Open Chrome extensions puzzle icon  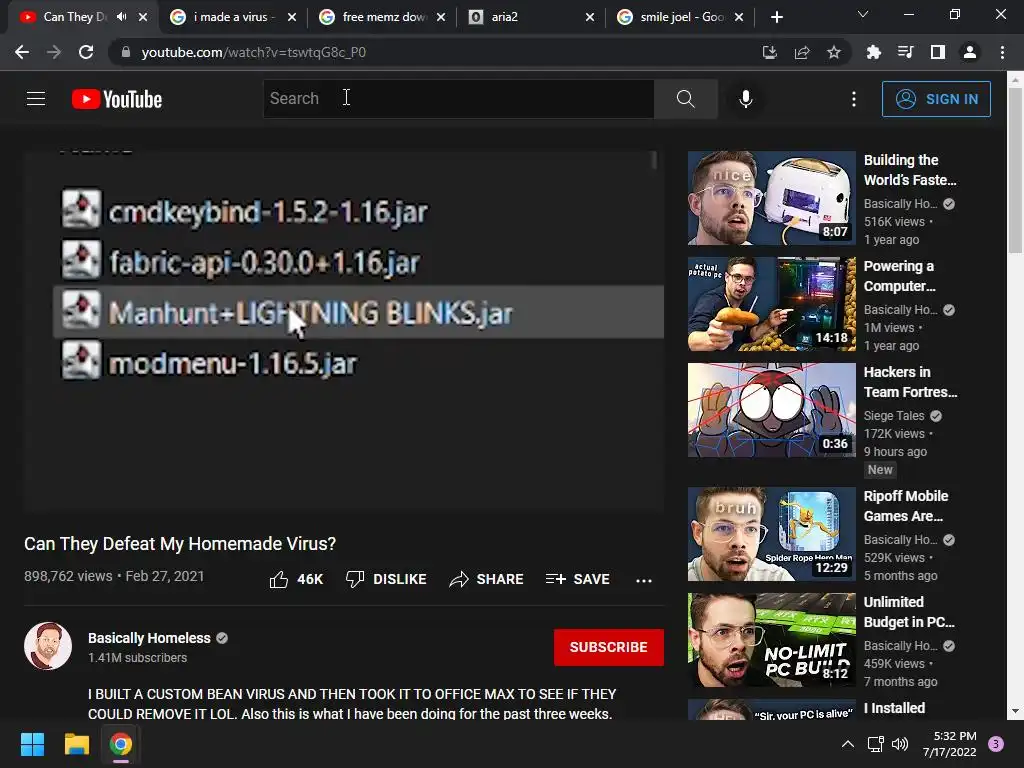pyautogui.click(x=873, y=52)
